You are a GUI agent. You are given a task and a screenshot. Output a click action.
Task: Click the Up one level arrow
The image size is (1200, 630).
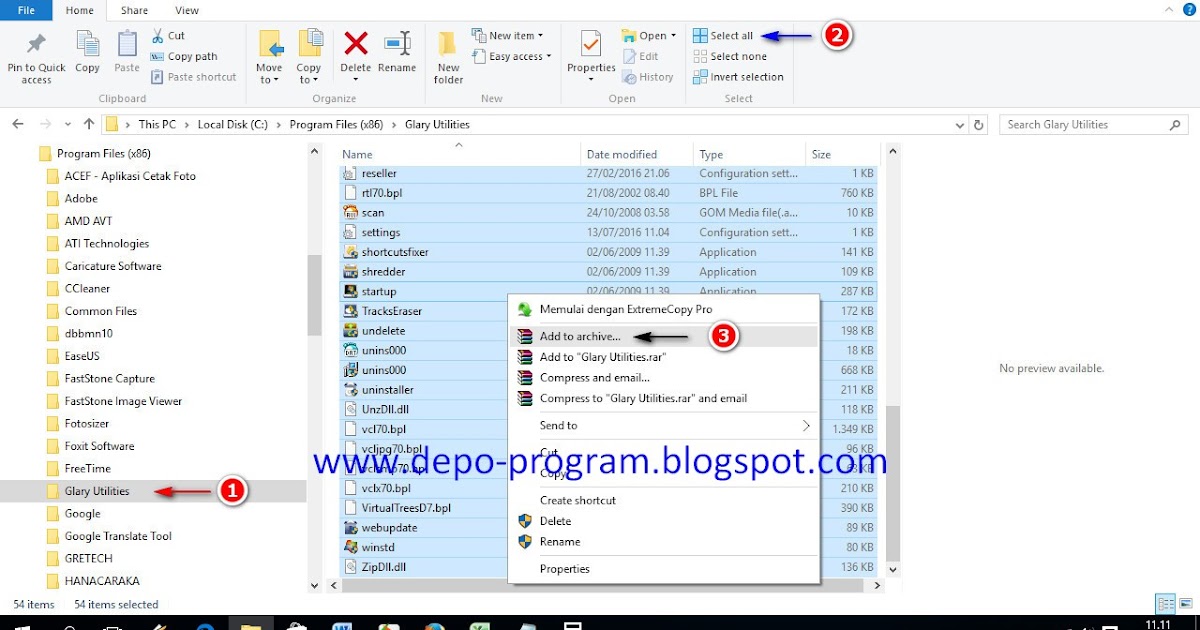89,124
